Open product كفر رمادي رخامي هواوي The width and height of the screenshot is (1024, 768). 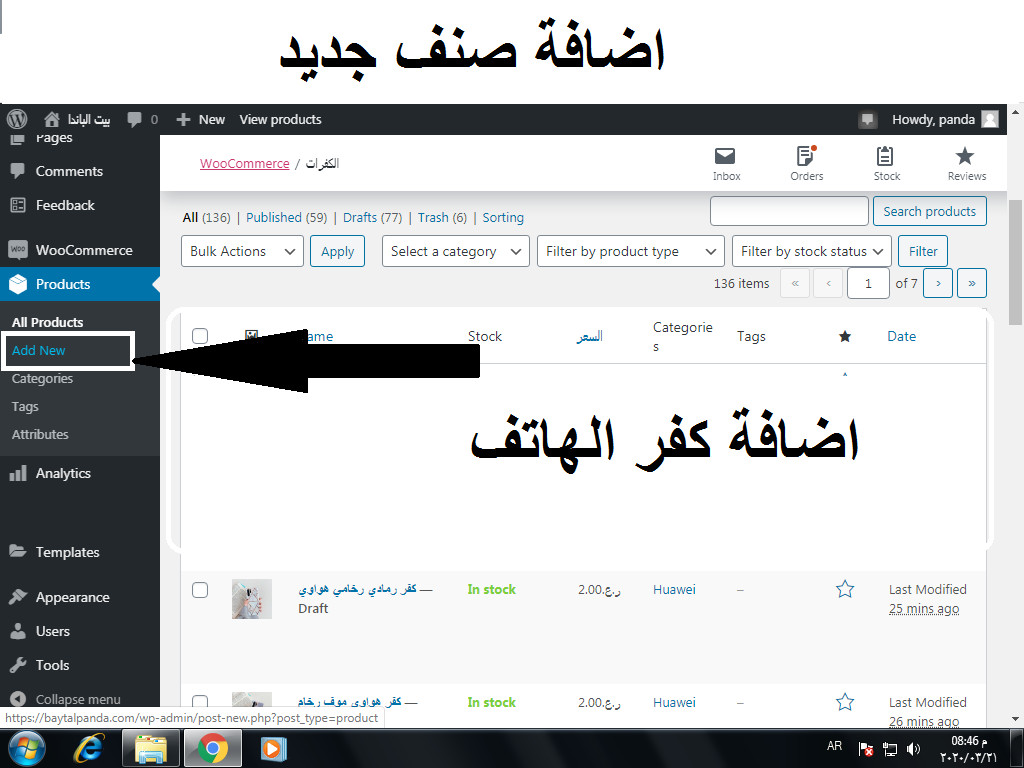pyautogui.click(x=357, y=589)
